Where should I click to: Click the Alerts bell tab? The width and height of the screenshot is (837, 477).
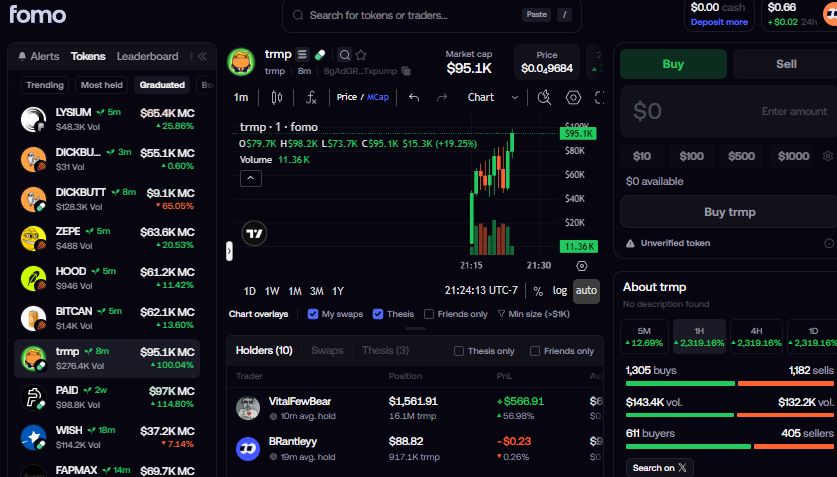38,56
